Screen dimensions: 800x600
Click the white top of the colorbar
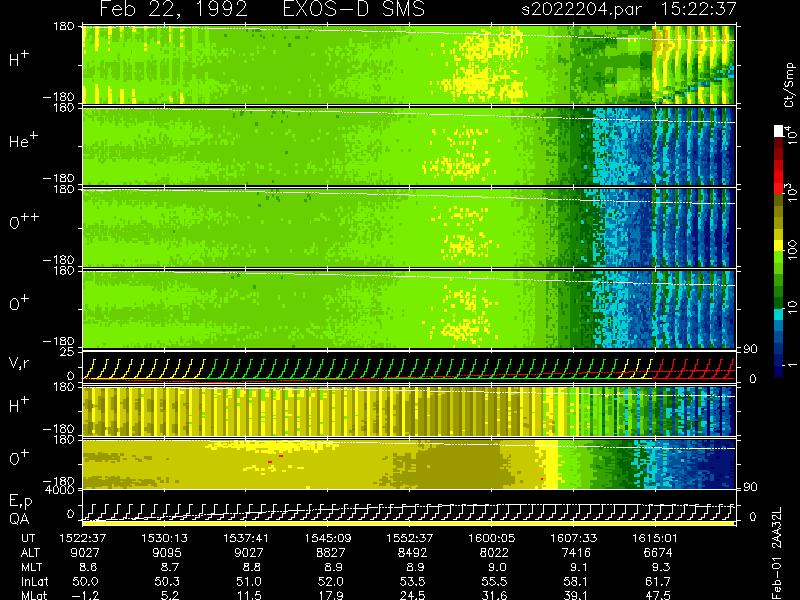[779, 131]
